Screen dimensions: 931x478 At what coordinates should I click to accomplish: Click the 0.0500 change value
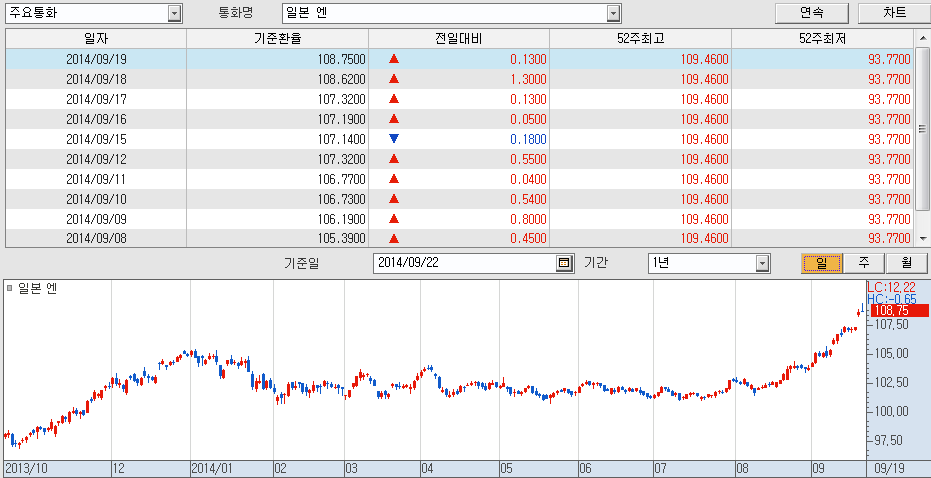(528, 119)
